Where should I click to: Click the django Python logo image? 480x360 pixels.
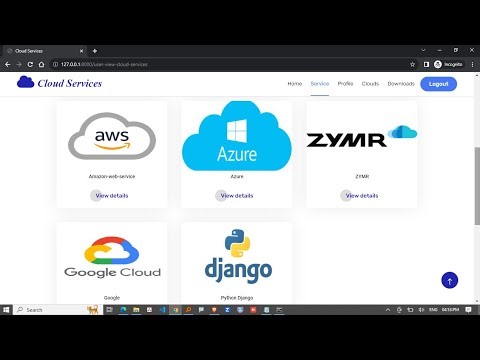(238, 256)
